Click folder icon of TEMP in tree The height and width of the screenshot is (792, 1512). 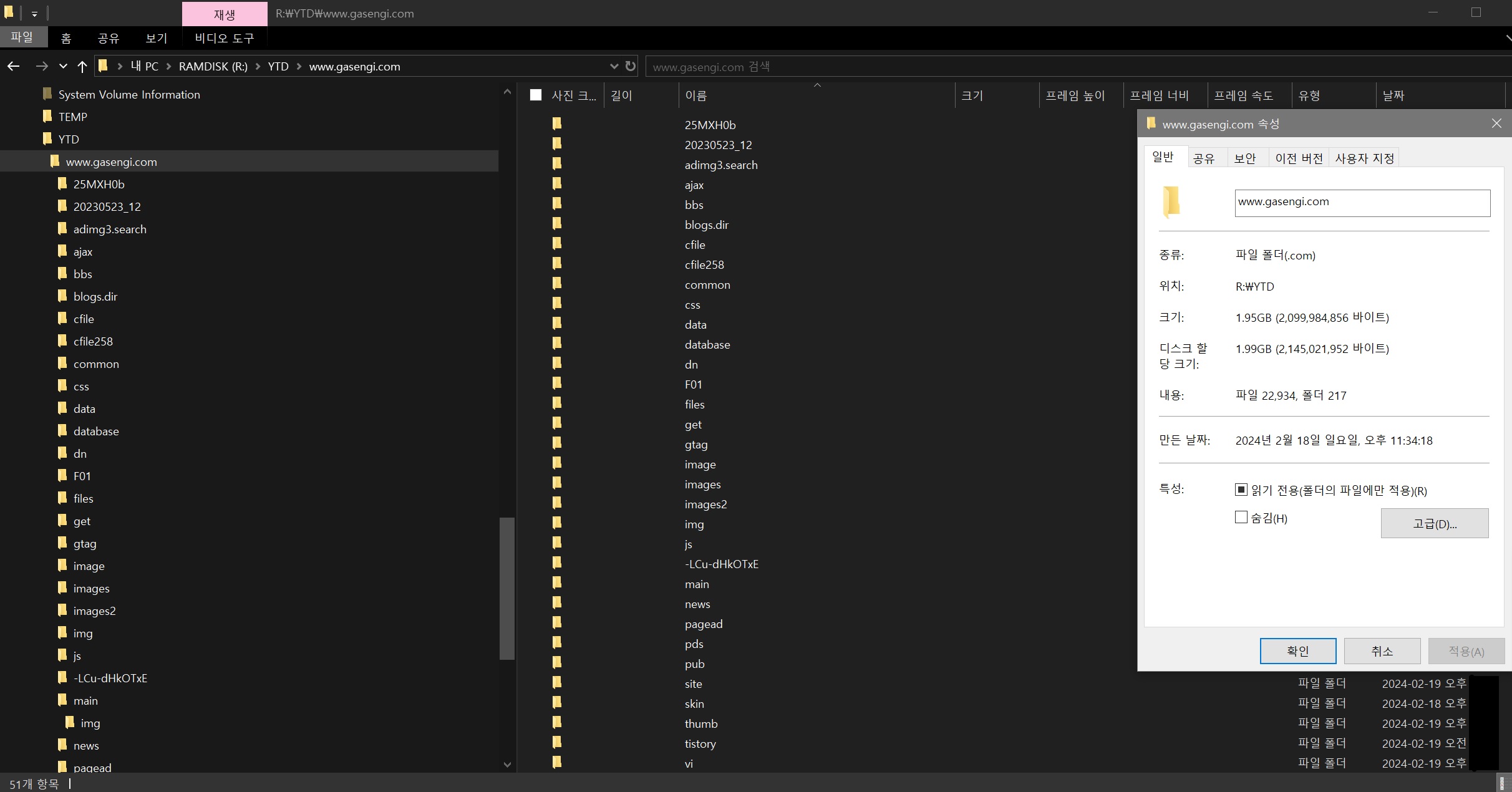[x=47, y=116]
